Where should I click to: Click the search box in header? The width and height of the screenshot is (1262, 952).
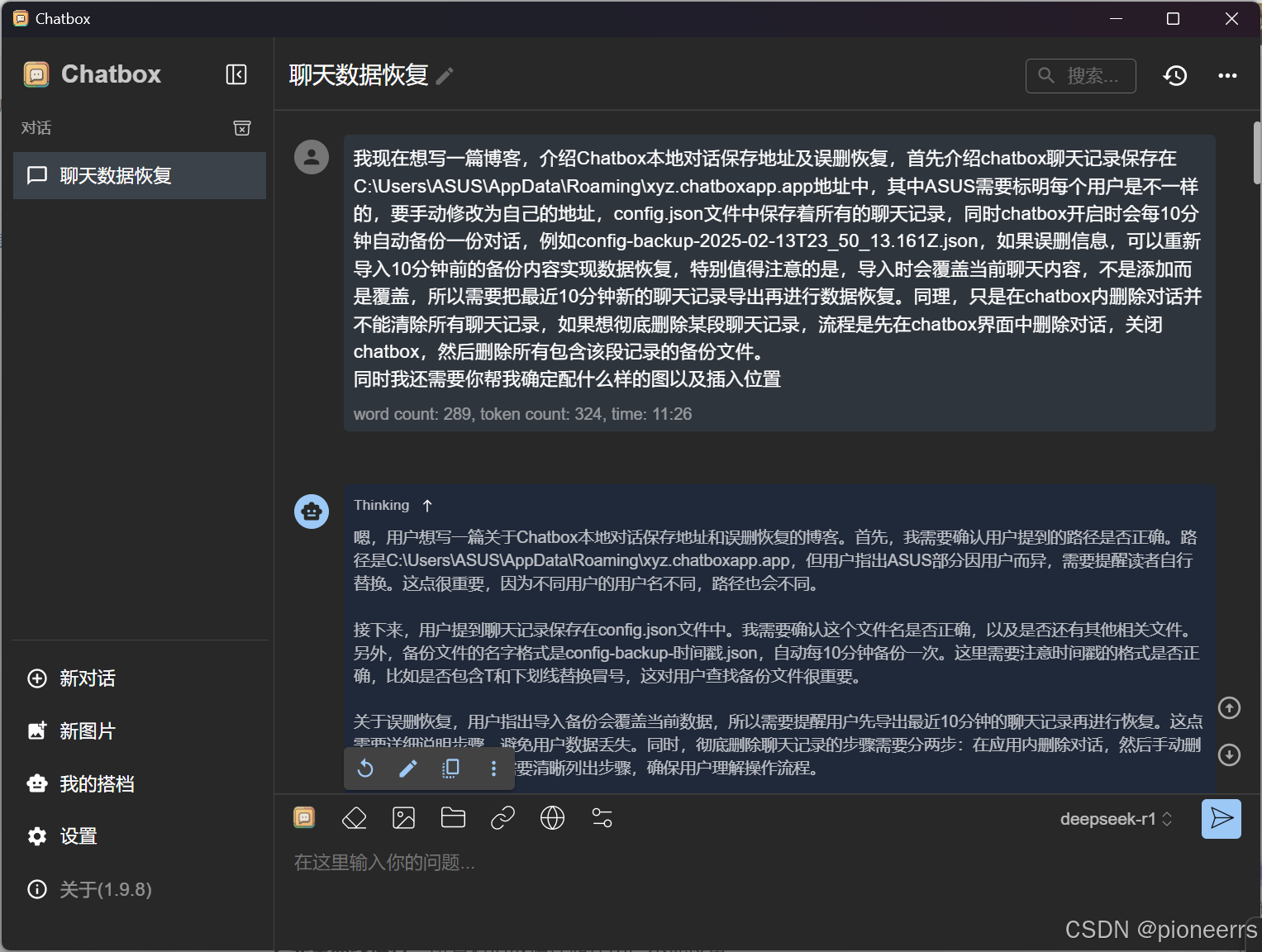point(1081,76)
